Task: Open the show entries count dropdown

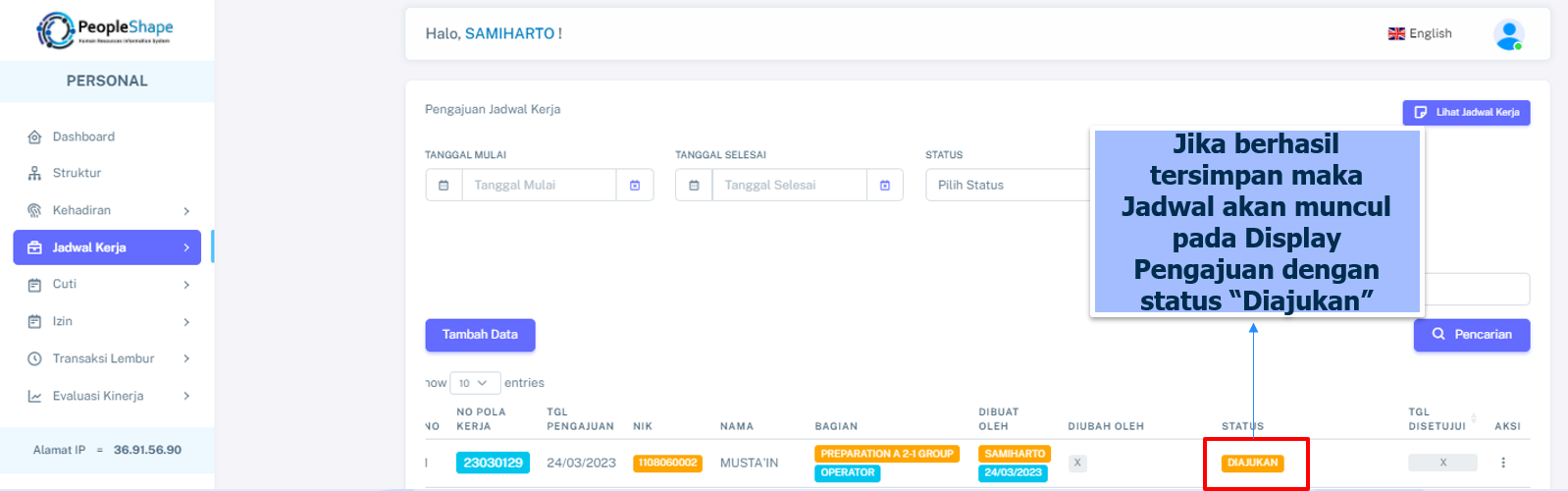Action: pyautogui.click(x=474, y=383)
